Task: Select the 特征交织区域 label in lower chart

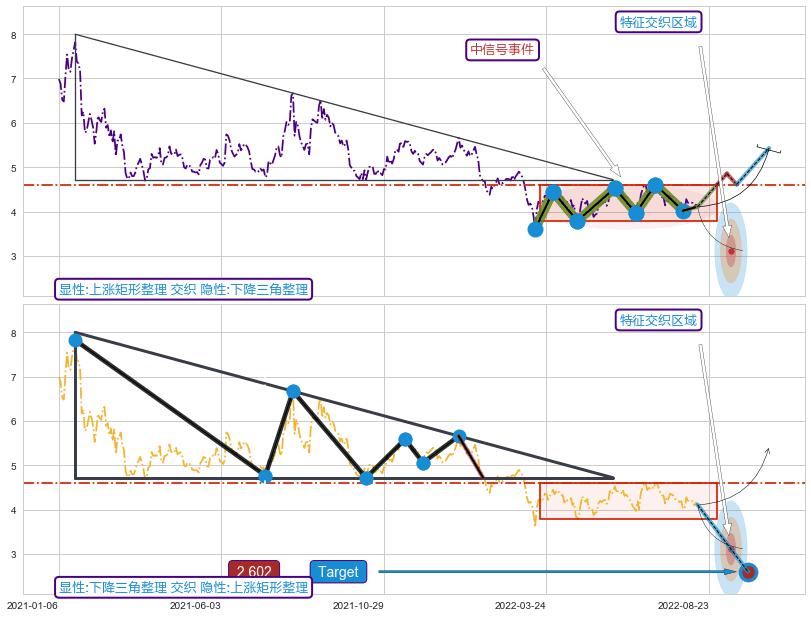Action: (x=658, y=320)
